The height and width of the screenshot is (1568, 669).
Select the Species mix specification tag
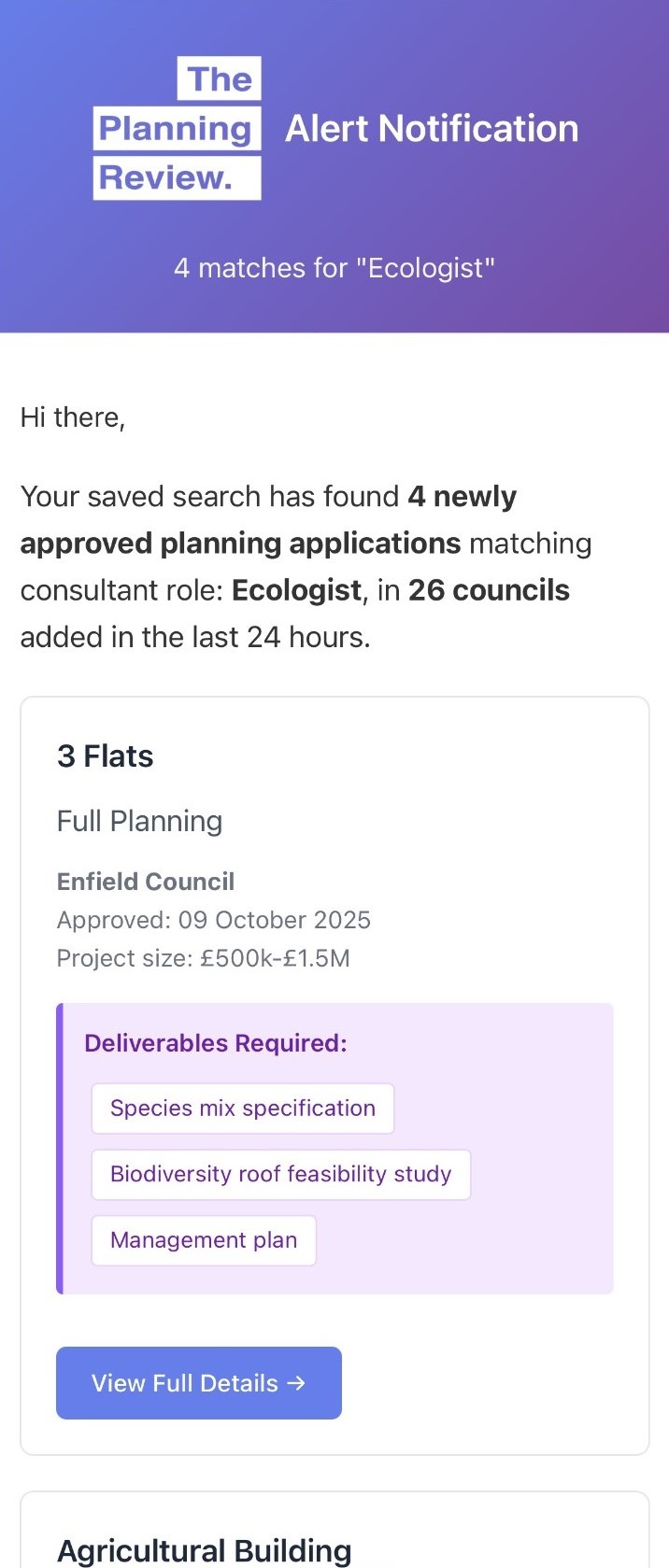click(x=243, y=1109)
